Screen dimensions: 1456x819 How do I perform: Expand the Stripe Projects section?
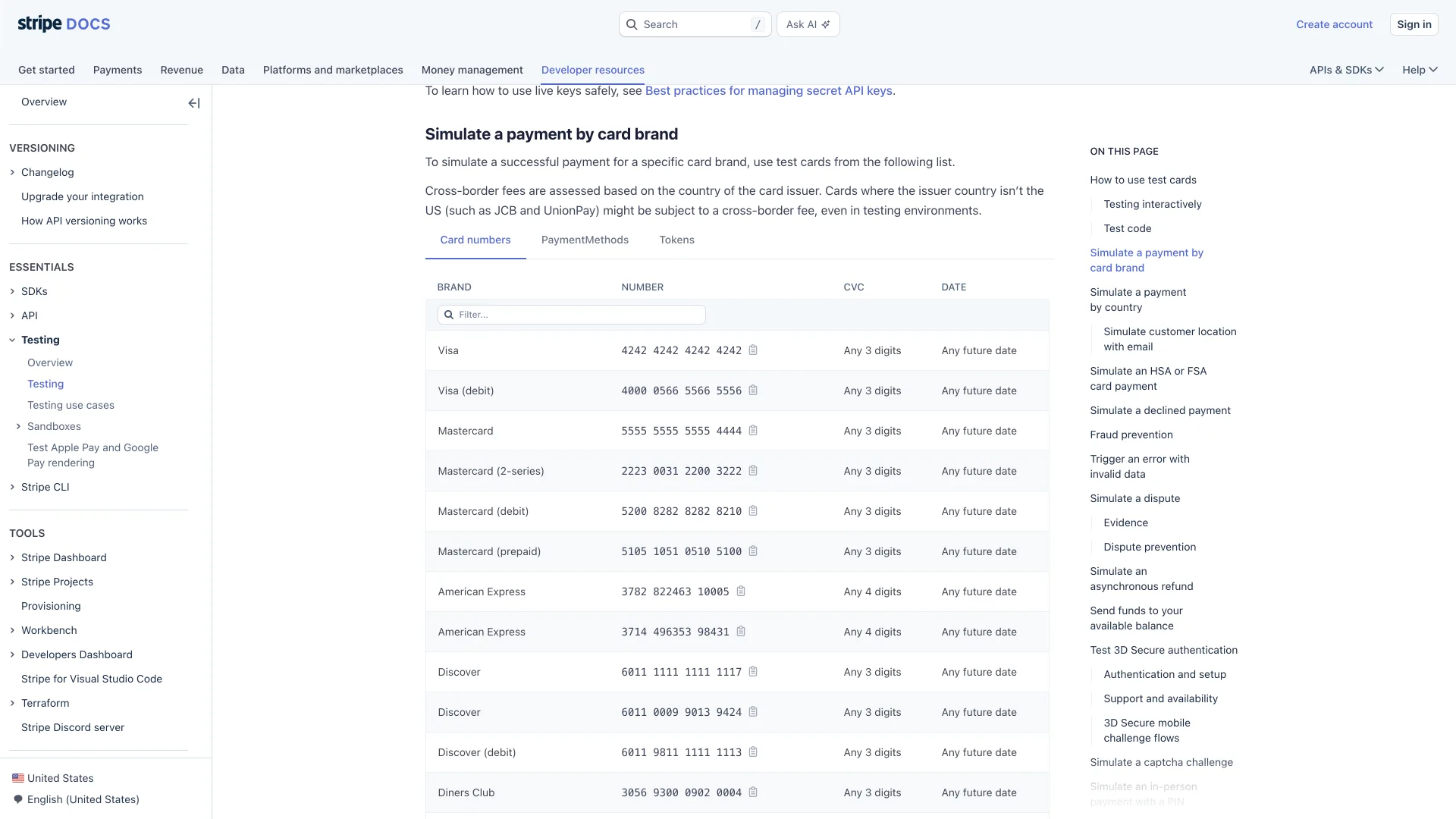(x=12, y=582)
